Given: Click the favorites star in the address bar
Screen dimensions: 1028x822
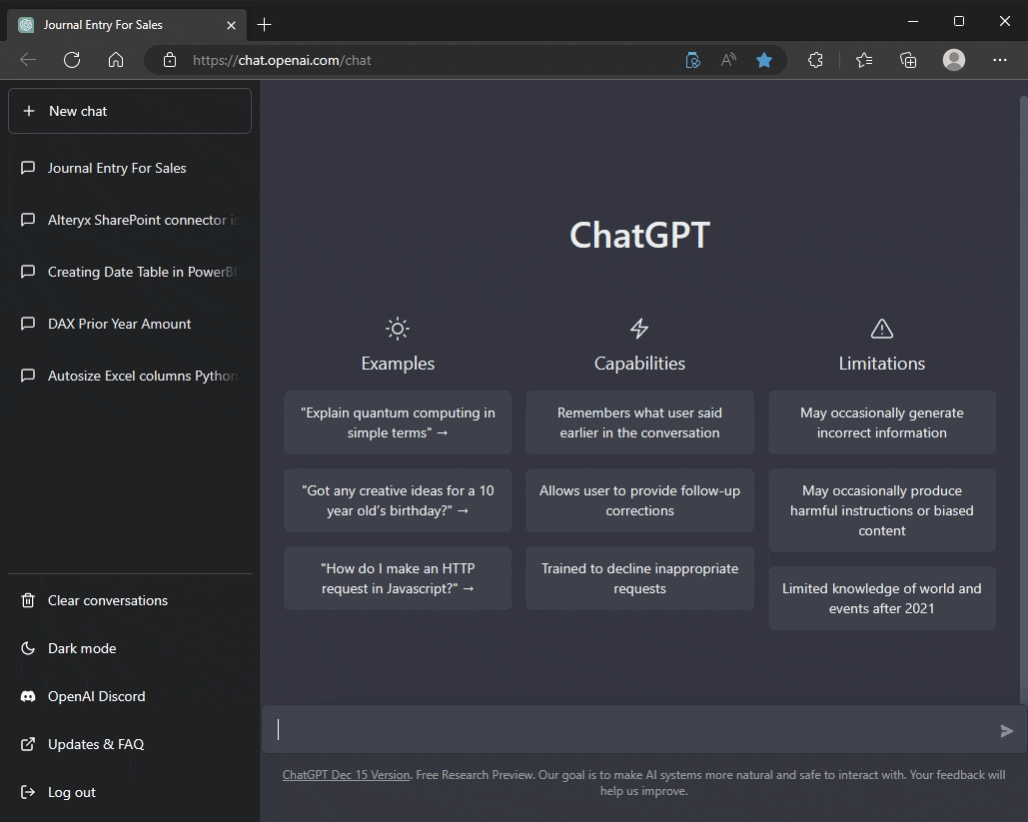Looking at the screenshot, I should pos(764,60).
